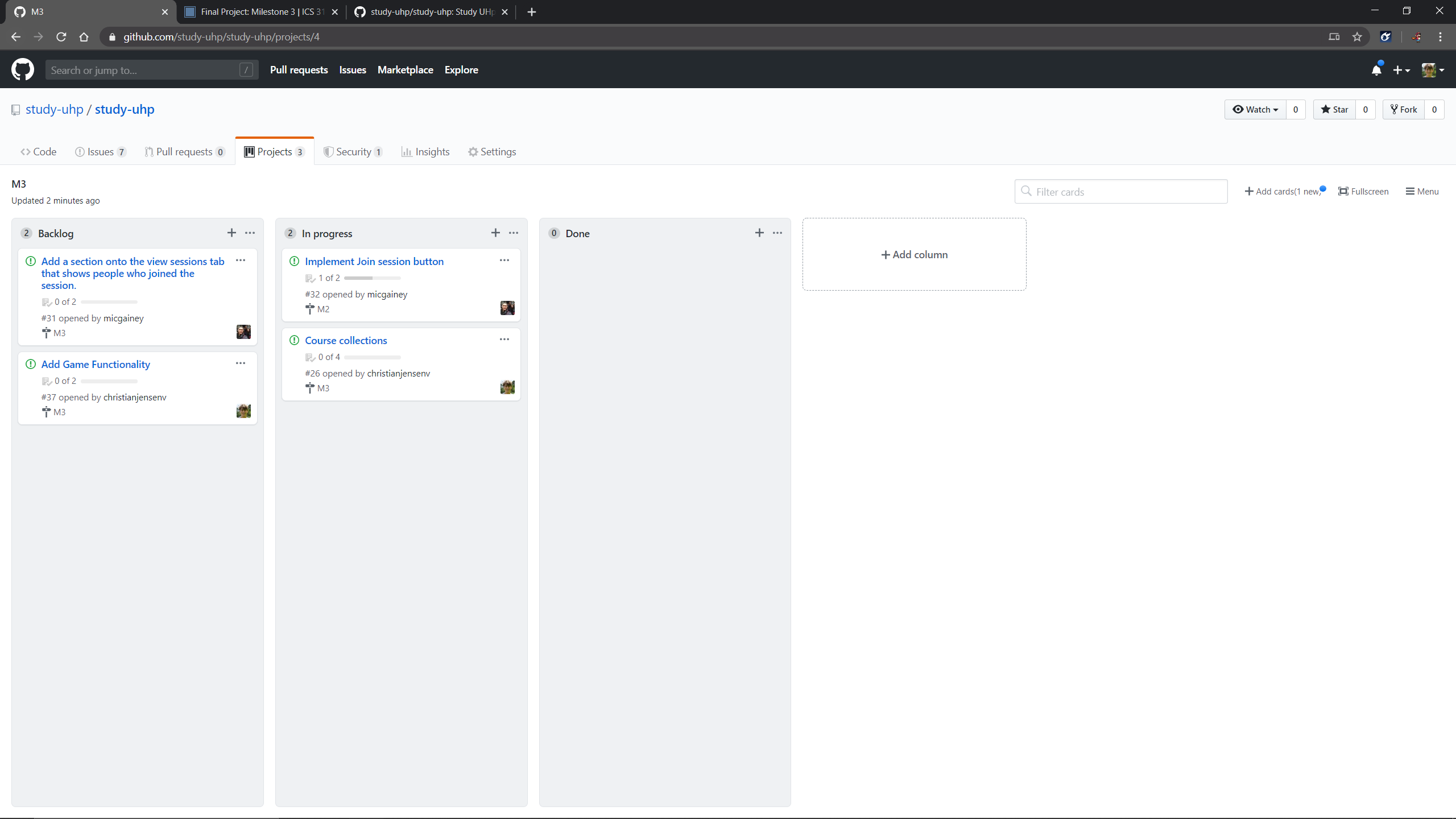This screenshot has width=1456, height=819.
Task: Expand the Done column options menu
Action: tap(778, 233)
